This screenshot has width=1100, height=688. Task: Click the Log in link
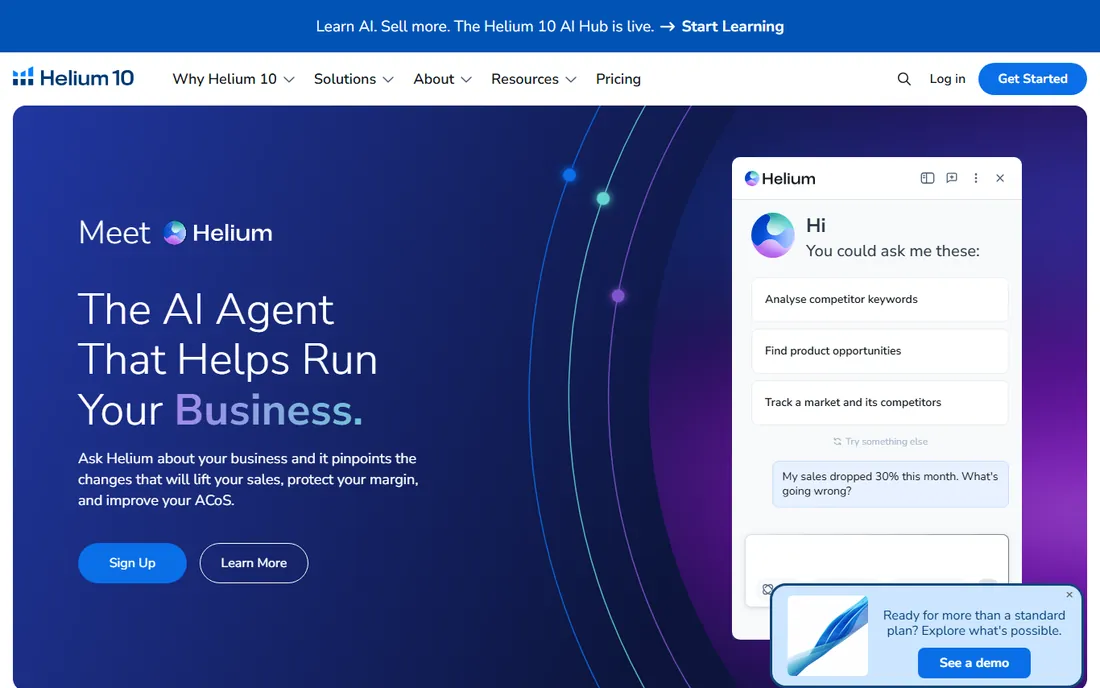(947, 79)
